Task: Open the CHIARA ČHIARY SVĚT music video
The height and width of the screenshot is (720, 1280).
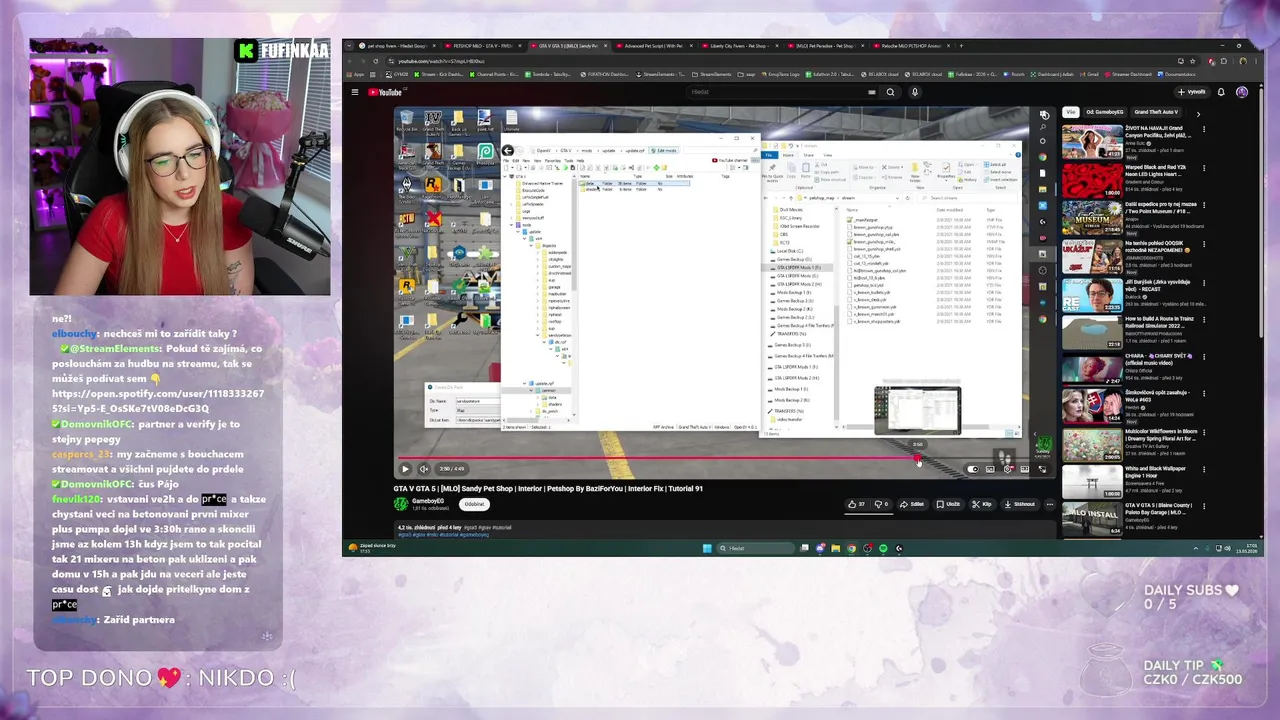Action: pos(1092,369)
